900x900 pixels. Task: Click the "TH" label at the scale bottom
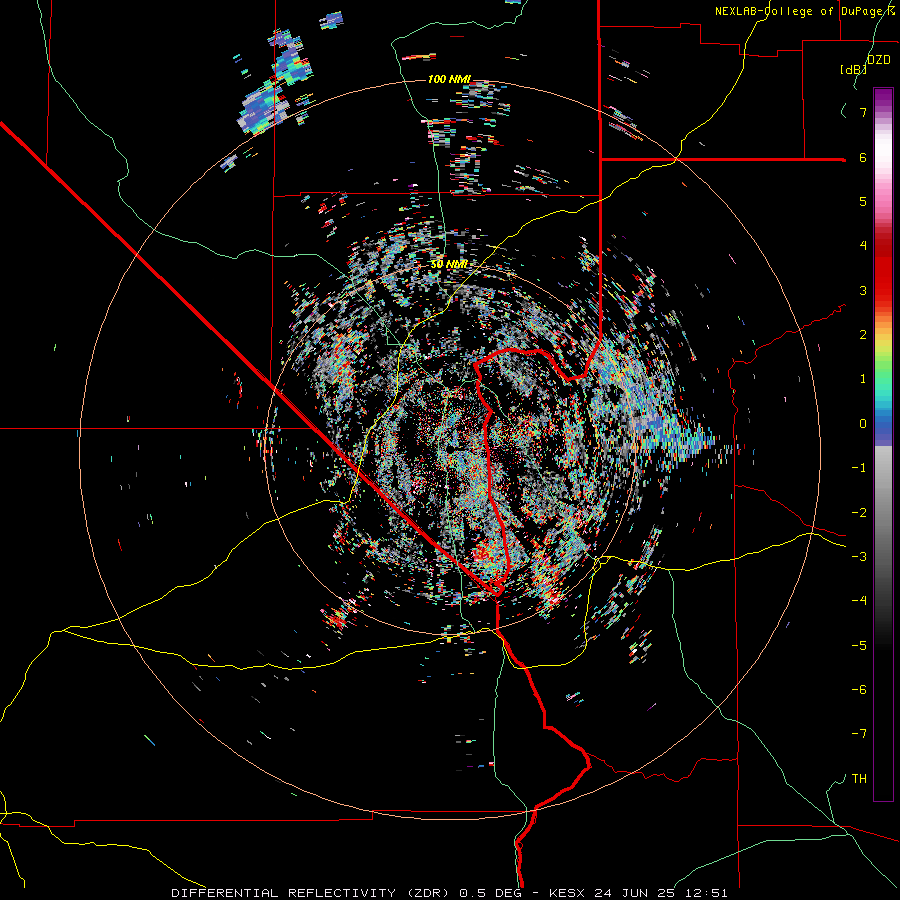[x=859, y=779]
